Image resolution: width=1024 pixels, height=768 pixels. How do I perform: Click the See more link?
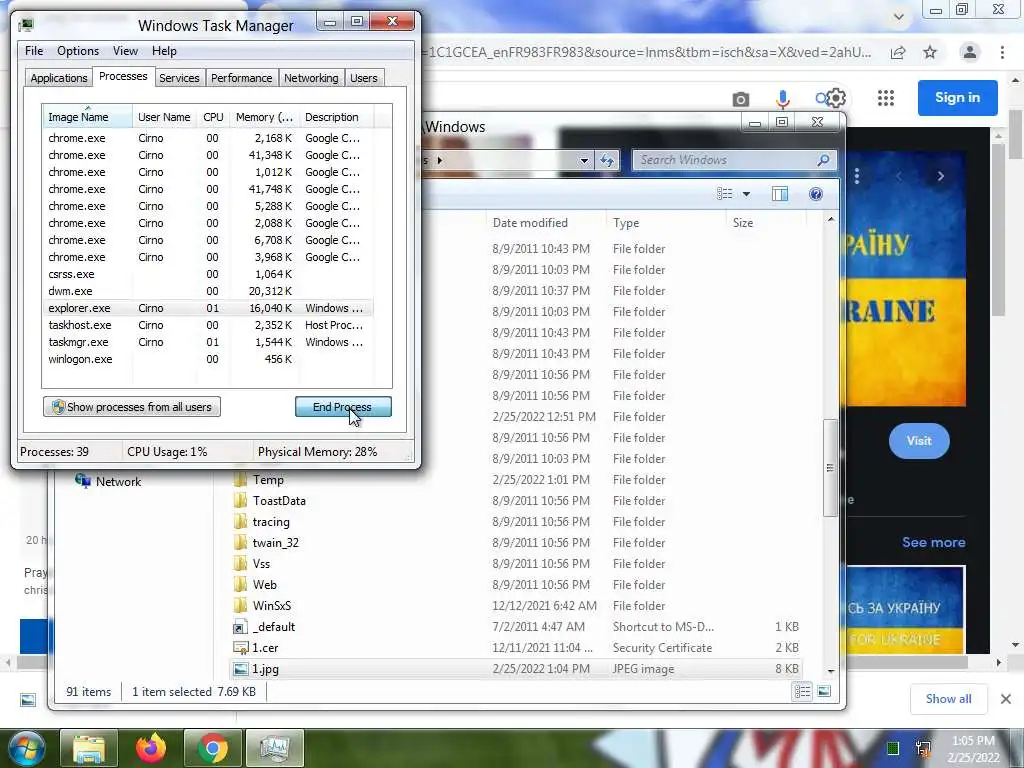[933, 542]
